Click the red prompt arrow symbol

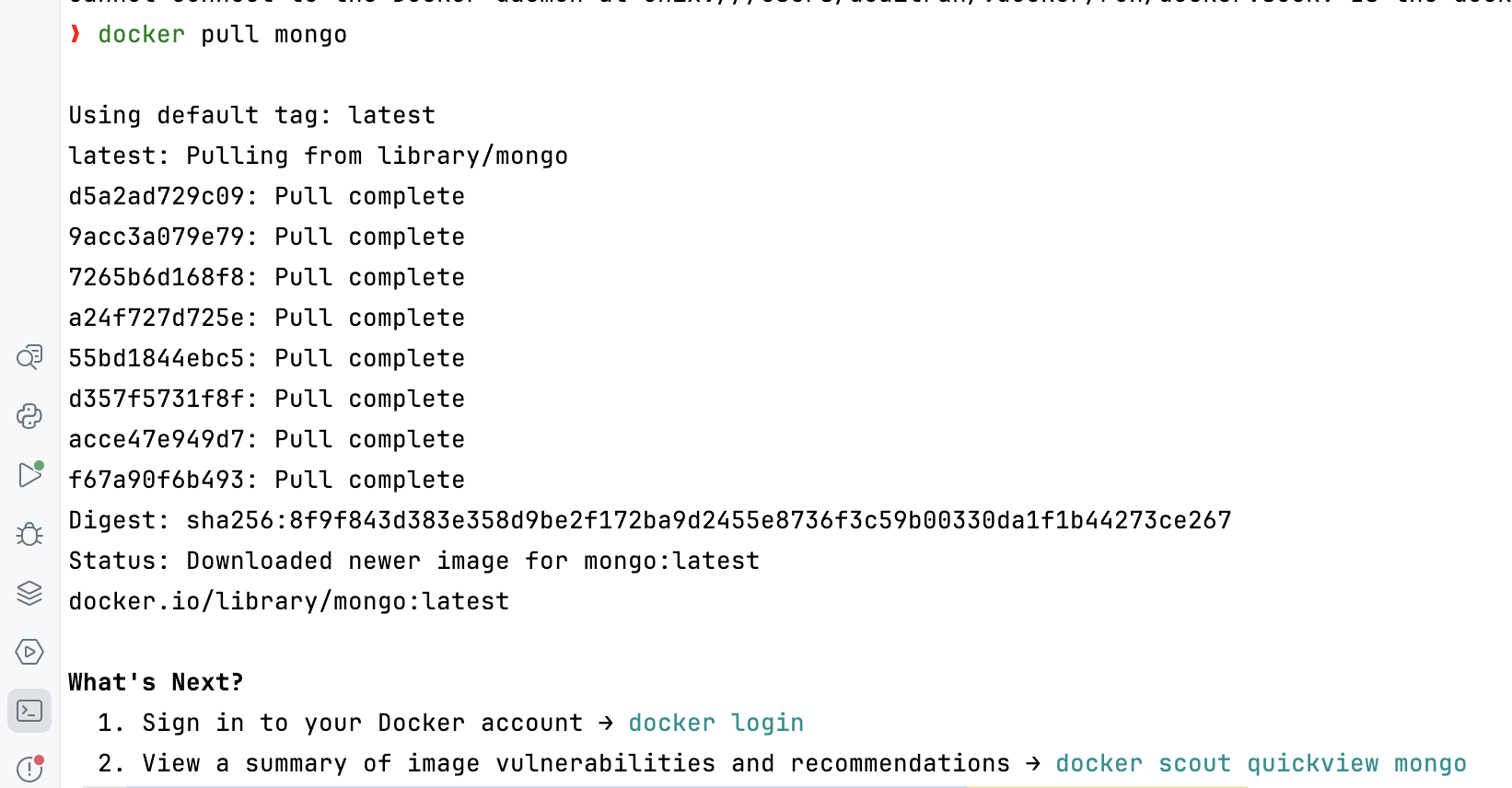[x=76, y=34]
